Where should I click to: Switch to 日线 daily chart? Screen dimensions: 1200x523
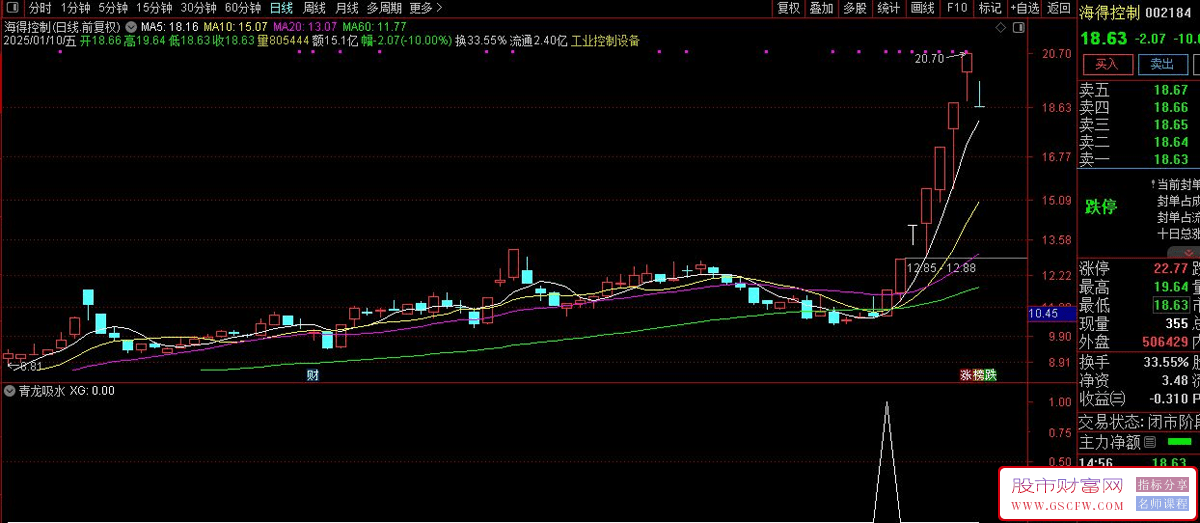(x=282, y=8)
